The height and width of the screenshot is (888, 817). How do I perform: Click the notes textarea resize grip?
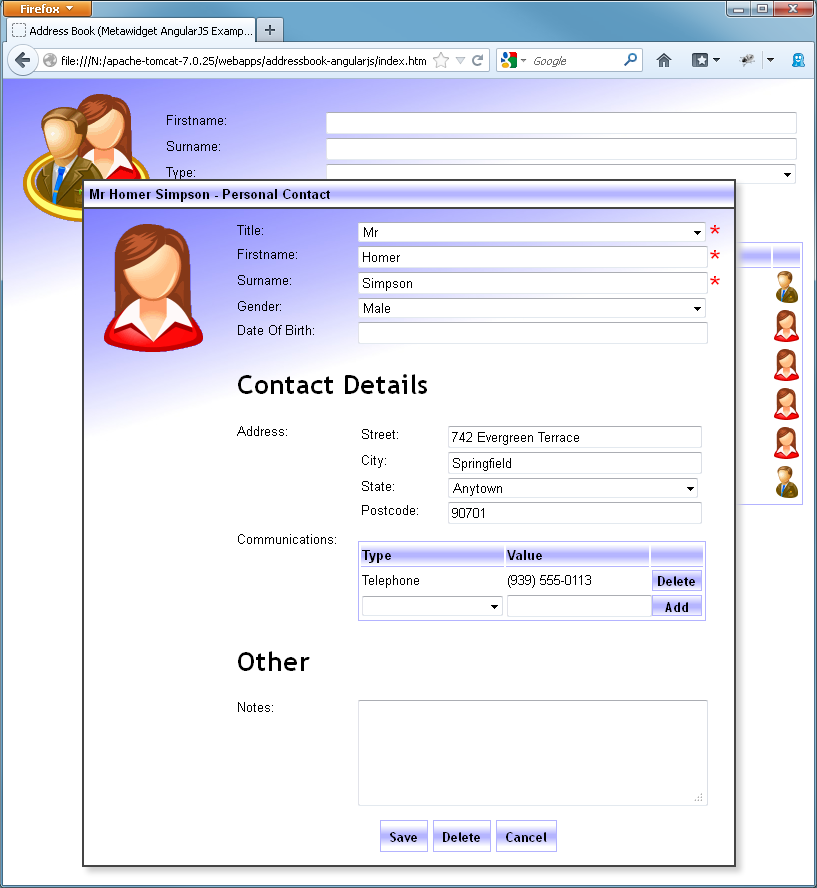click(x=699, y=797)
